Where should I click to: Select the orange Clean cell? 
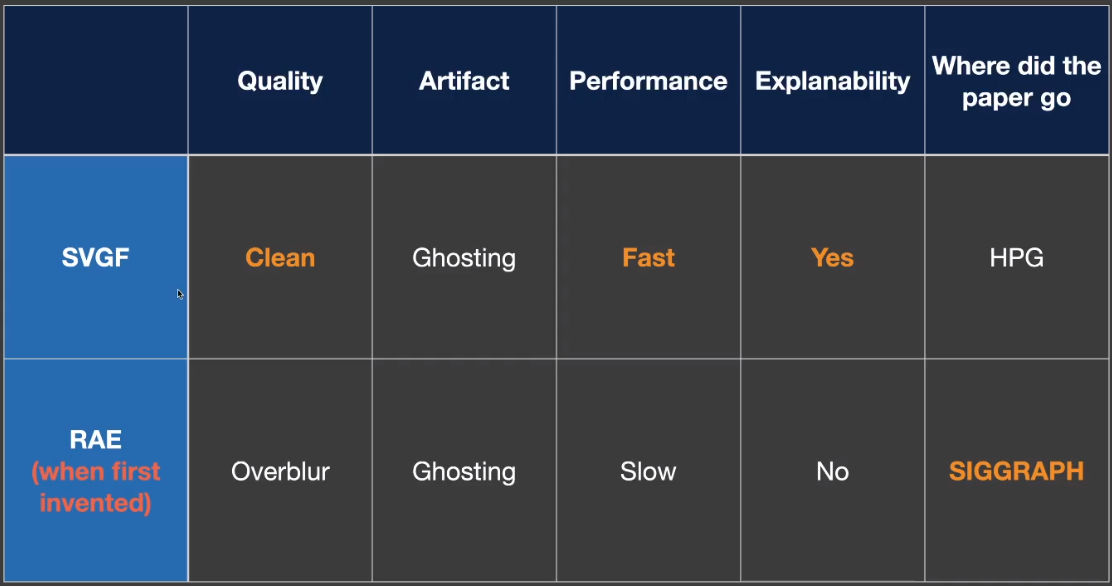(x=280, y=258)
